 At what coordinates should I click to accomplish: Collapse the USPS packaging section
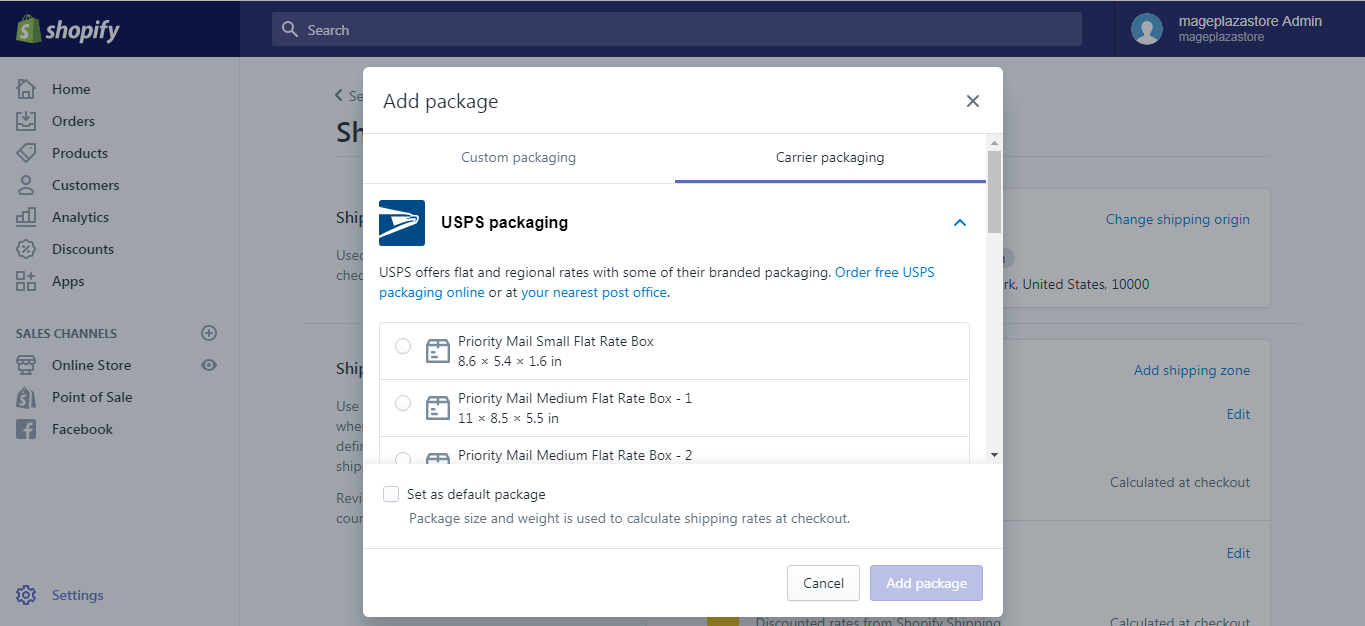point(960,222)
